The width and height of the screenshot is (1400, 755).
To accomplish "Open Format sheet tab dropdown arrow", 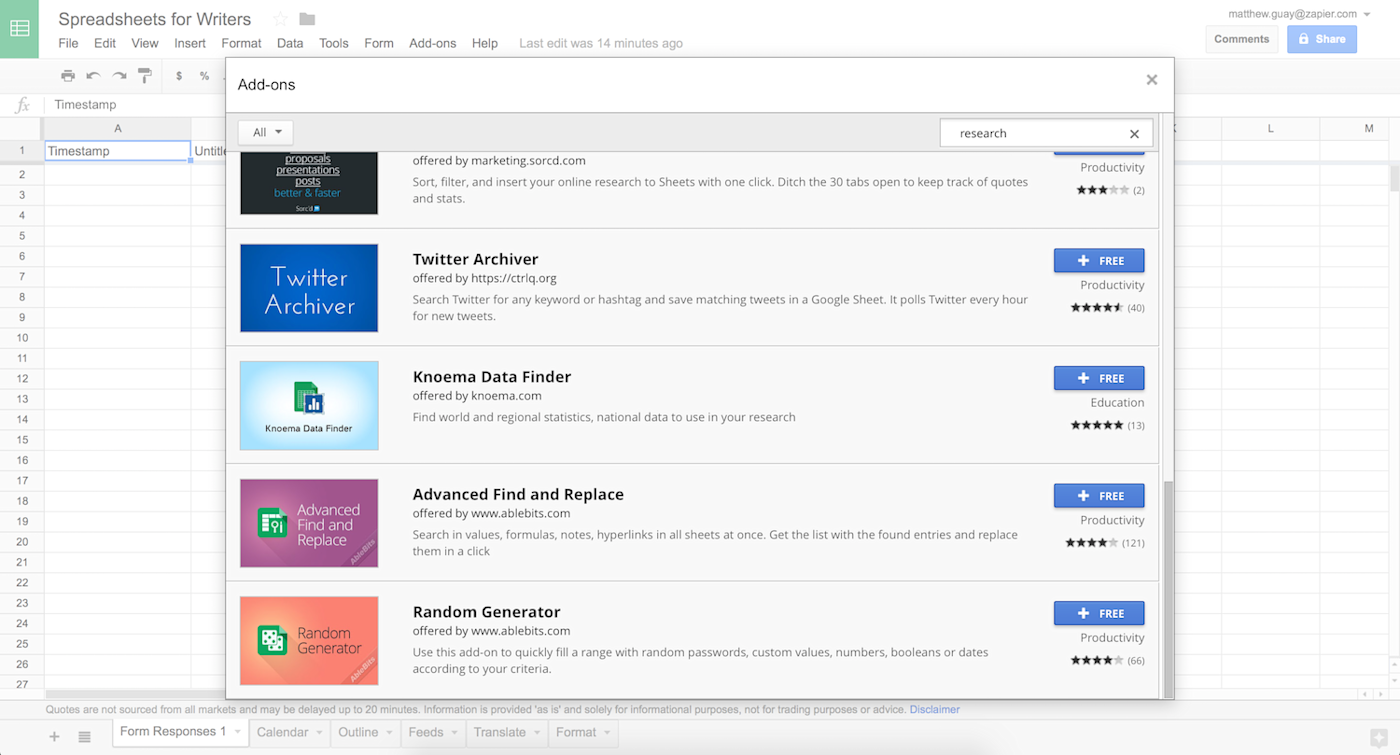I will tap(608, 733).
